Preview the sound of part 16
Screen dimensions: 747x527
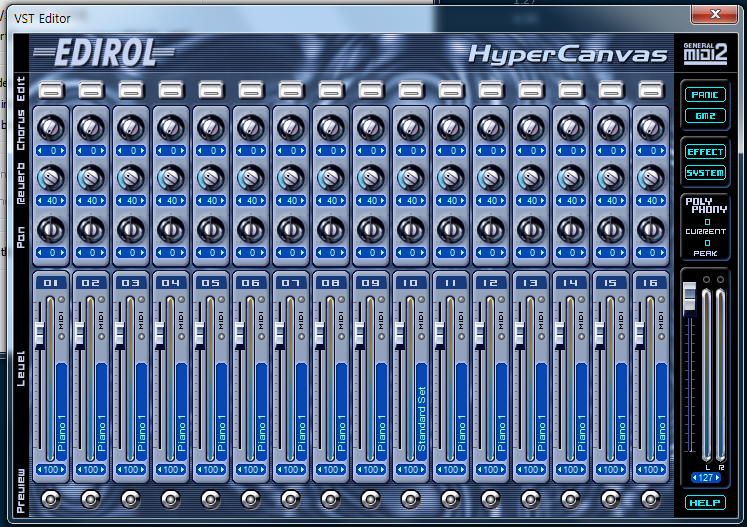(651, 499)
